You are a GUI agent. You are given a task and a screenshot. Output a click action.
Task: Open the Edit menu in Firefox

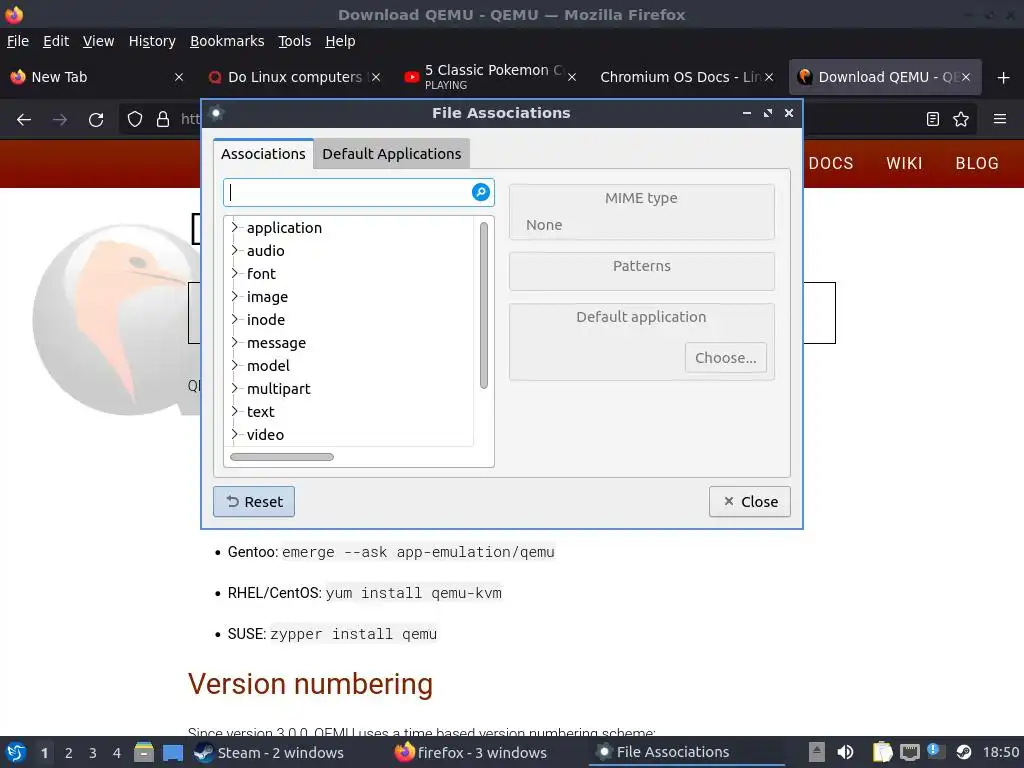[x=56, y=41]
